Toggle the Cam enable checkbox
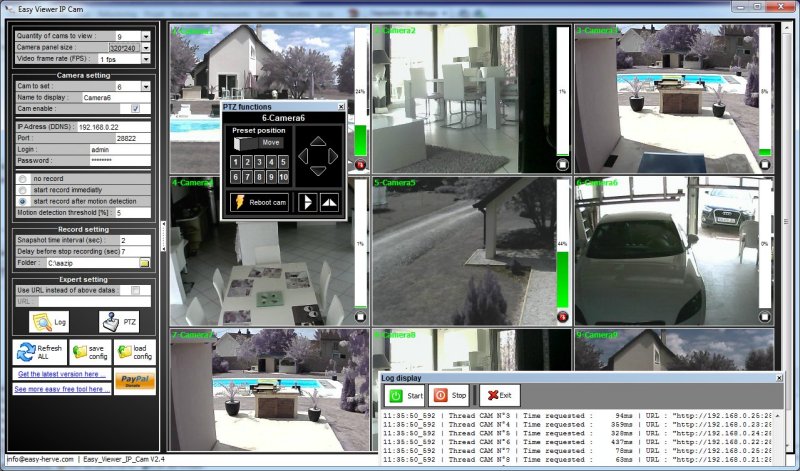The image size is (800, 471). point(135,109)
